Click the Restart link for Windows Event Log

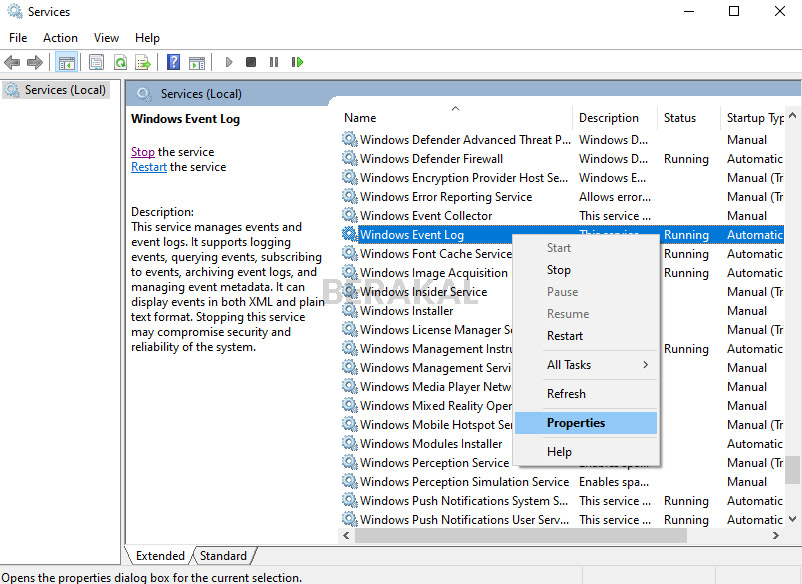pos(148,166)
